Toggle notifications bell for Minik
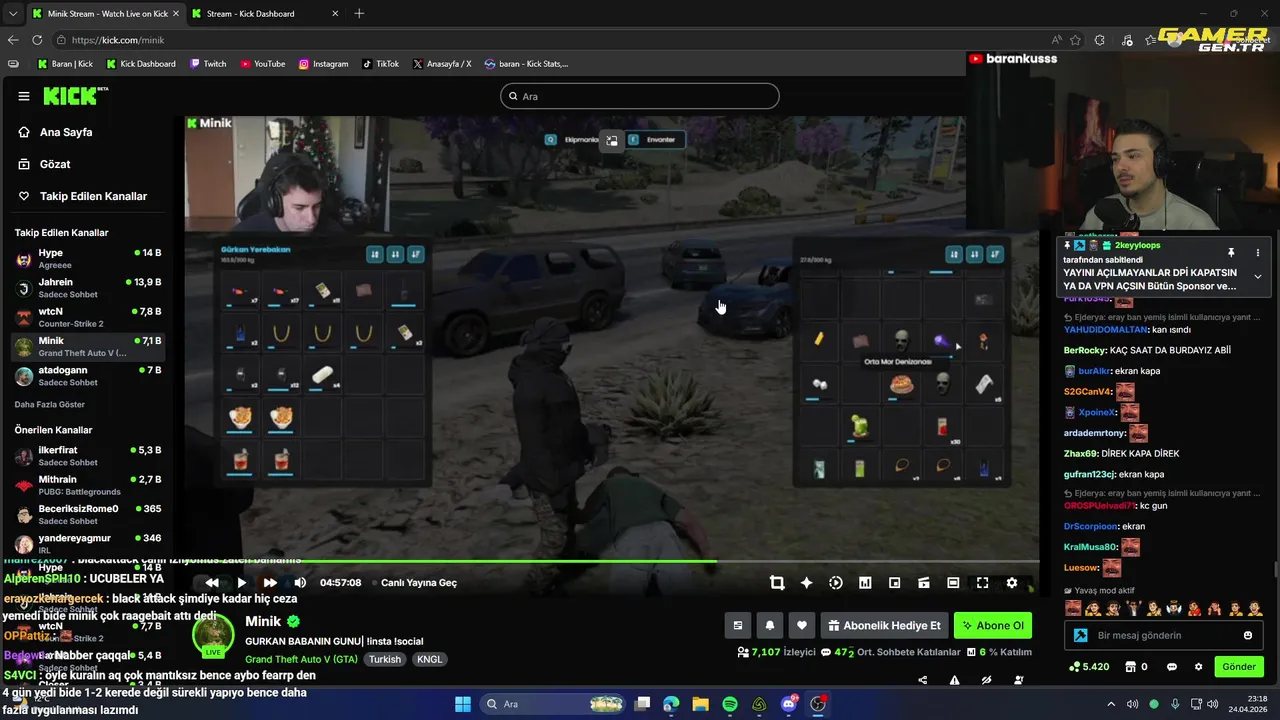Viewport: 1280px width, 720px height. pyautogui.click(x=769, y=626)
